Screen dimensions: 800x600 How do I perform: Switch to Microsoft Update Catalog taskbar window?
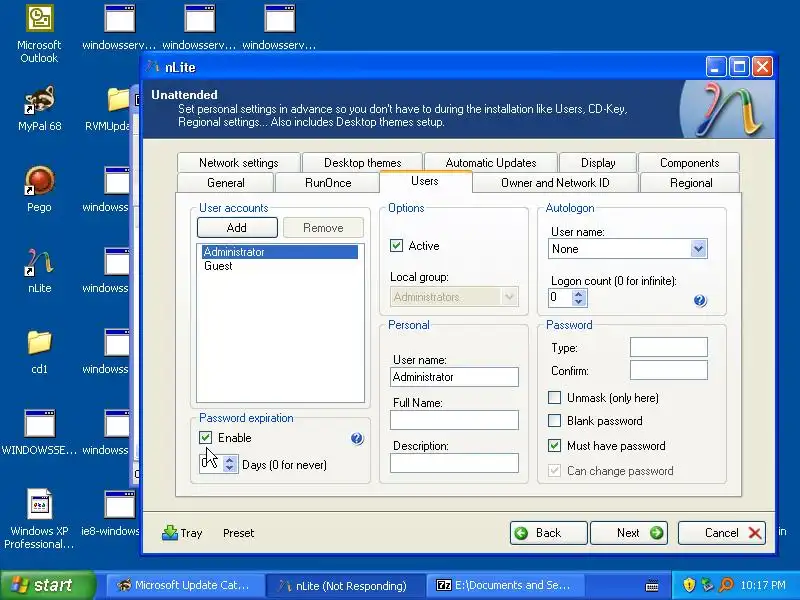(x=185, y=585)
